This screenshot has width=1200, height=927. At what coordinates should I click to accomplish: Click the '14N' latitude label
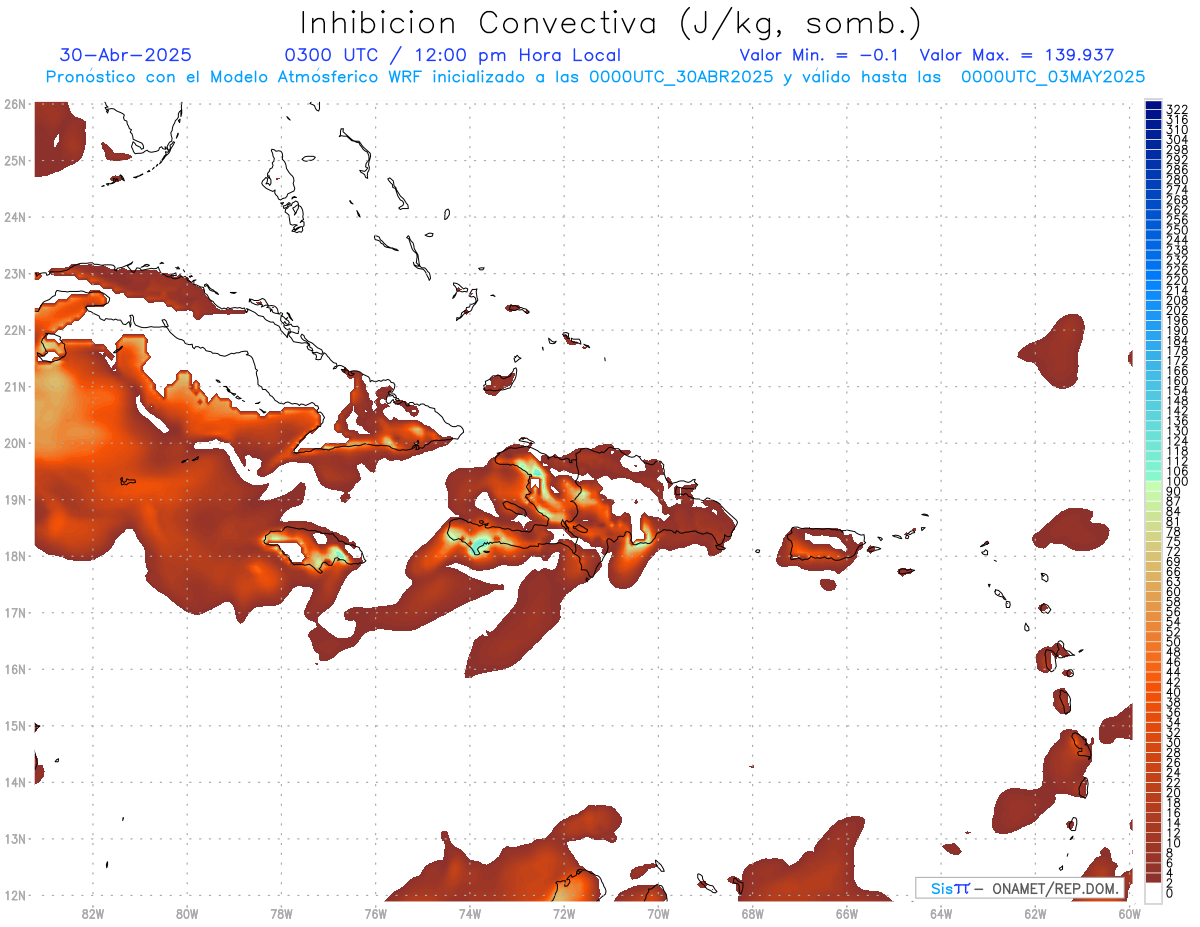coord(15,782)
